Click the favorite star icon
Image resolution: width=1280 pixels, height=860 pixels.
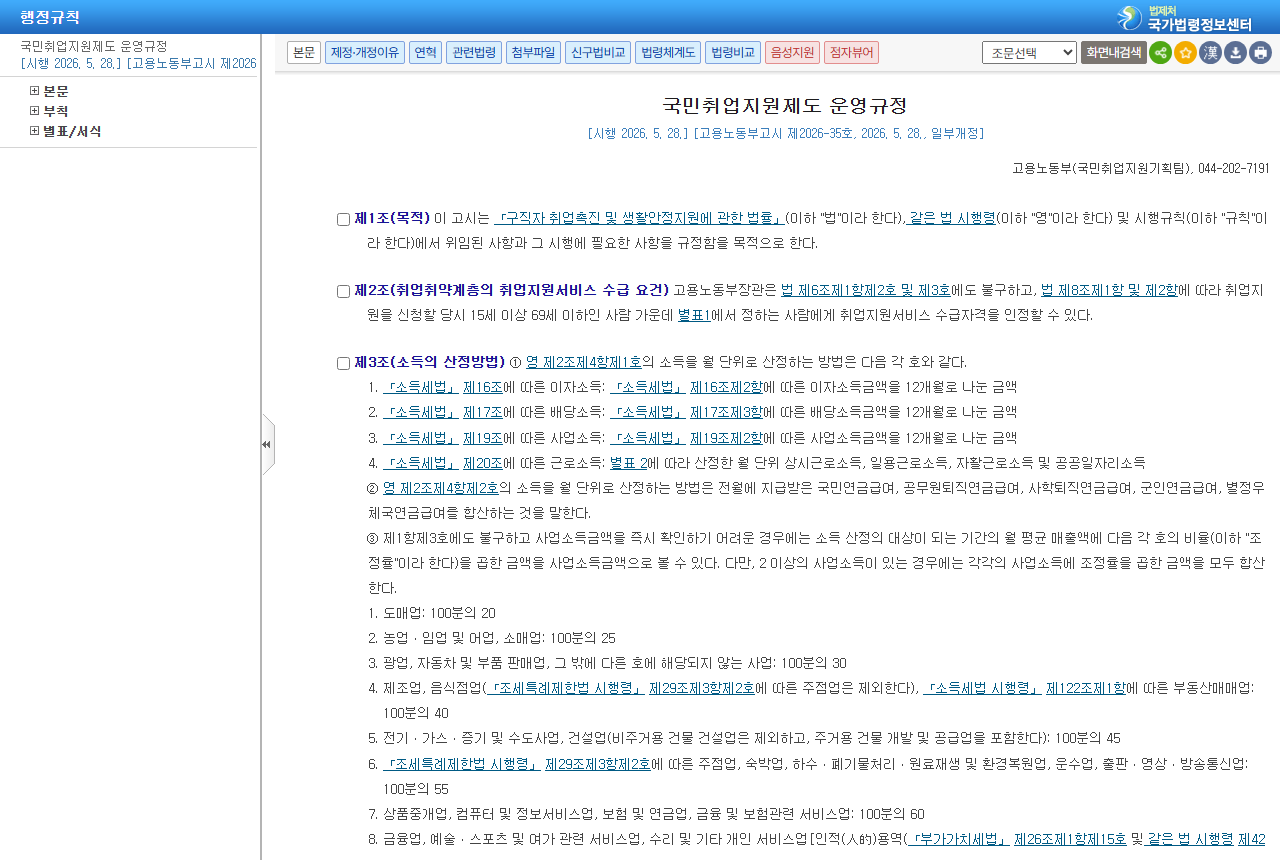[1185, 52]
